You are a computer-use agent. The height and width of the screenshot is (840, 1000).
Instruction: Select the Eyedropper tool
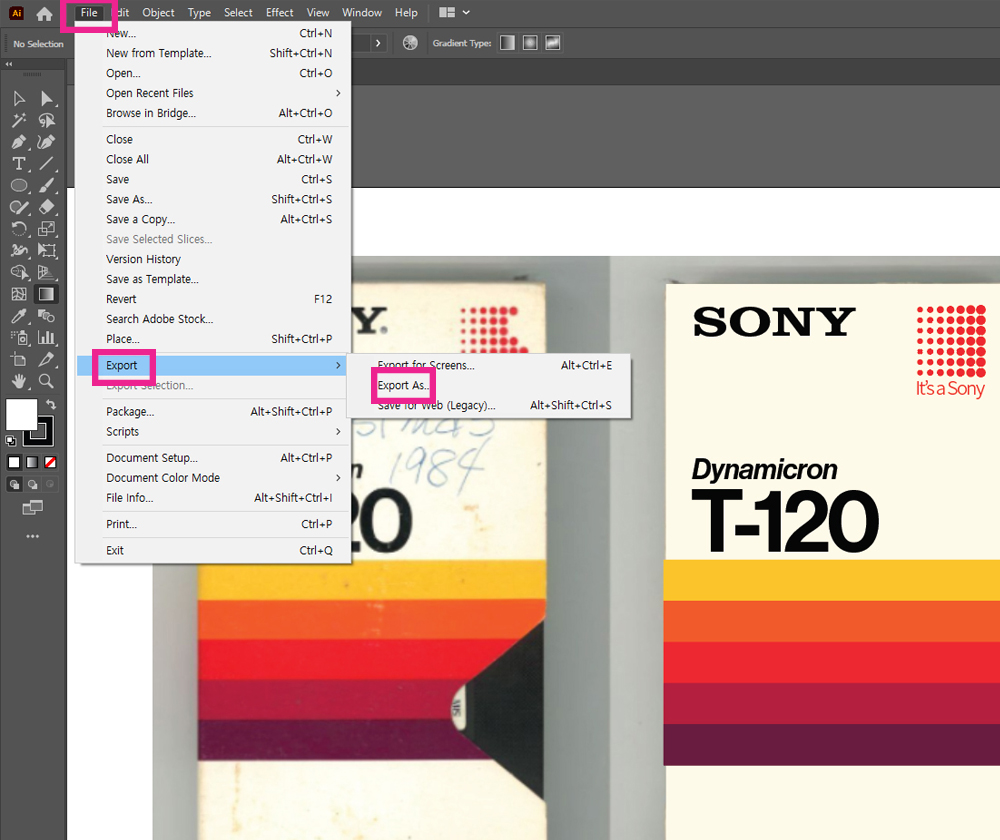(x=19, y=316)
